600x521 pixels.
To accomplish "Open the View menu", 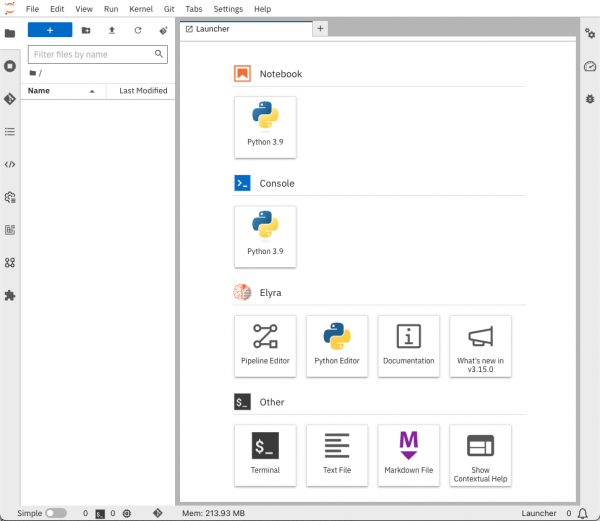I will tap(84, 9).
